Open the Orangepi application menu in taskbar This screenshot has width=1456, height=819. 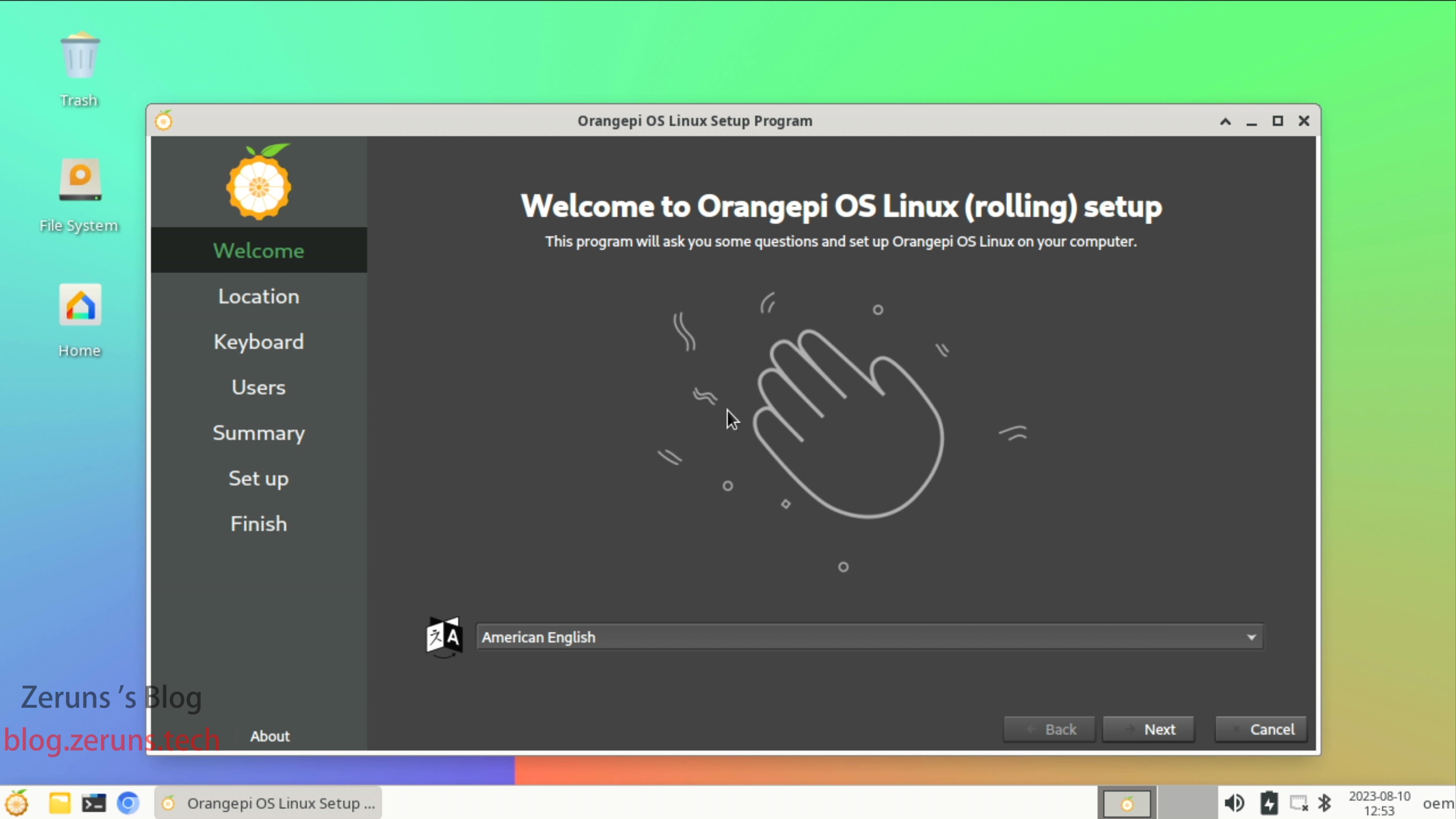coord(17,803)
